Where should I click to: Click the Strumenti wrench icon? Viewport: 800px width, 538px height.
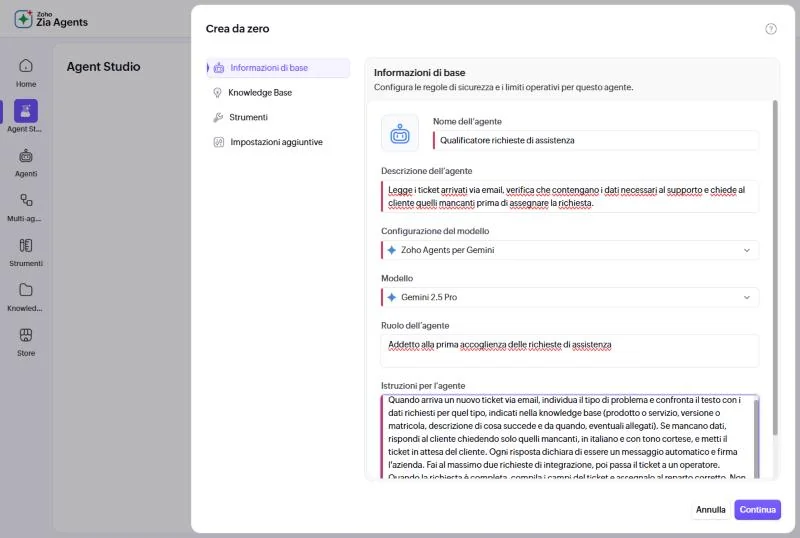tap(218, 117)
